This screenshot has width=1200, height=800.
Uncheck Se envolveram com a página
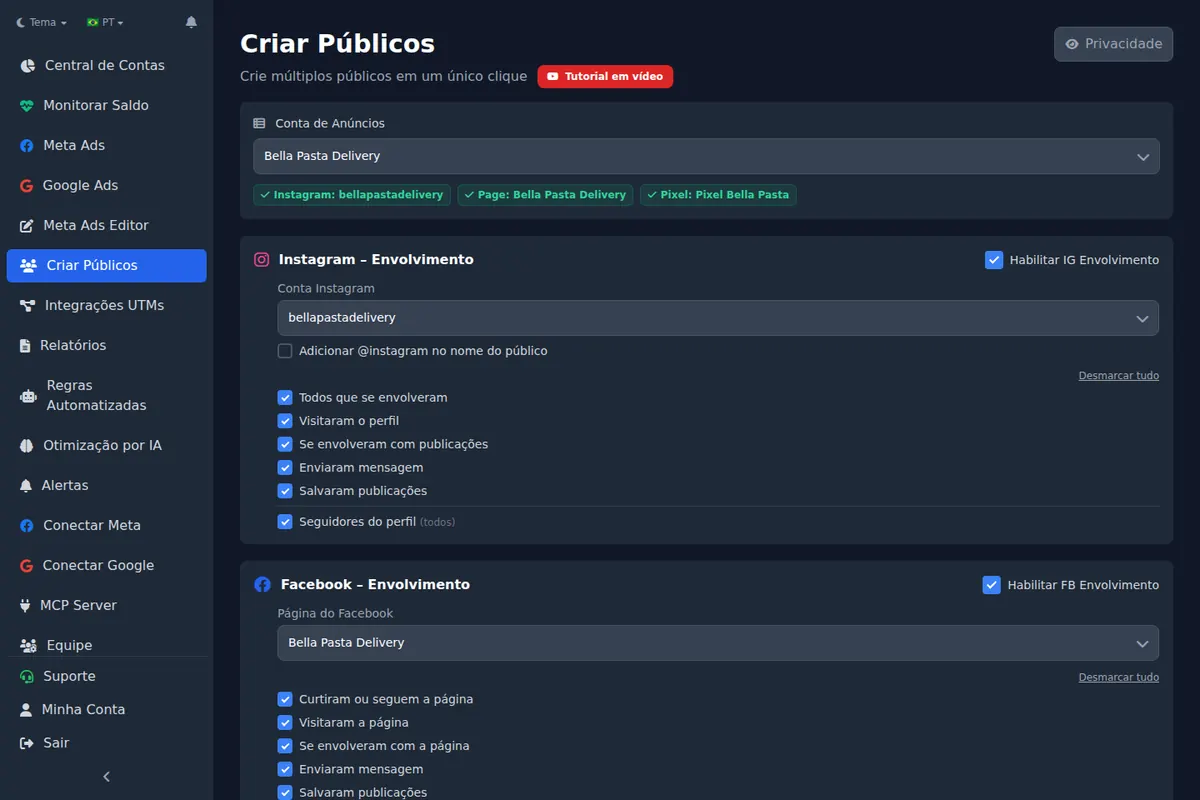tap(285, 746)
